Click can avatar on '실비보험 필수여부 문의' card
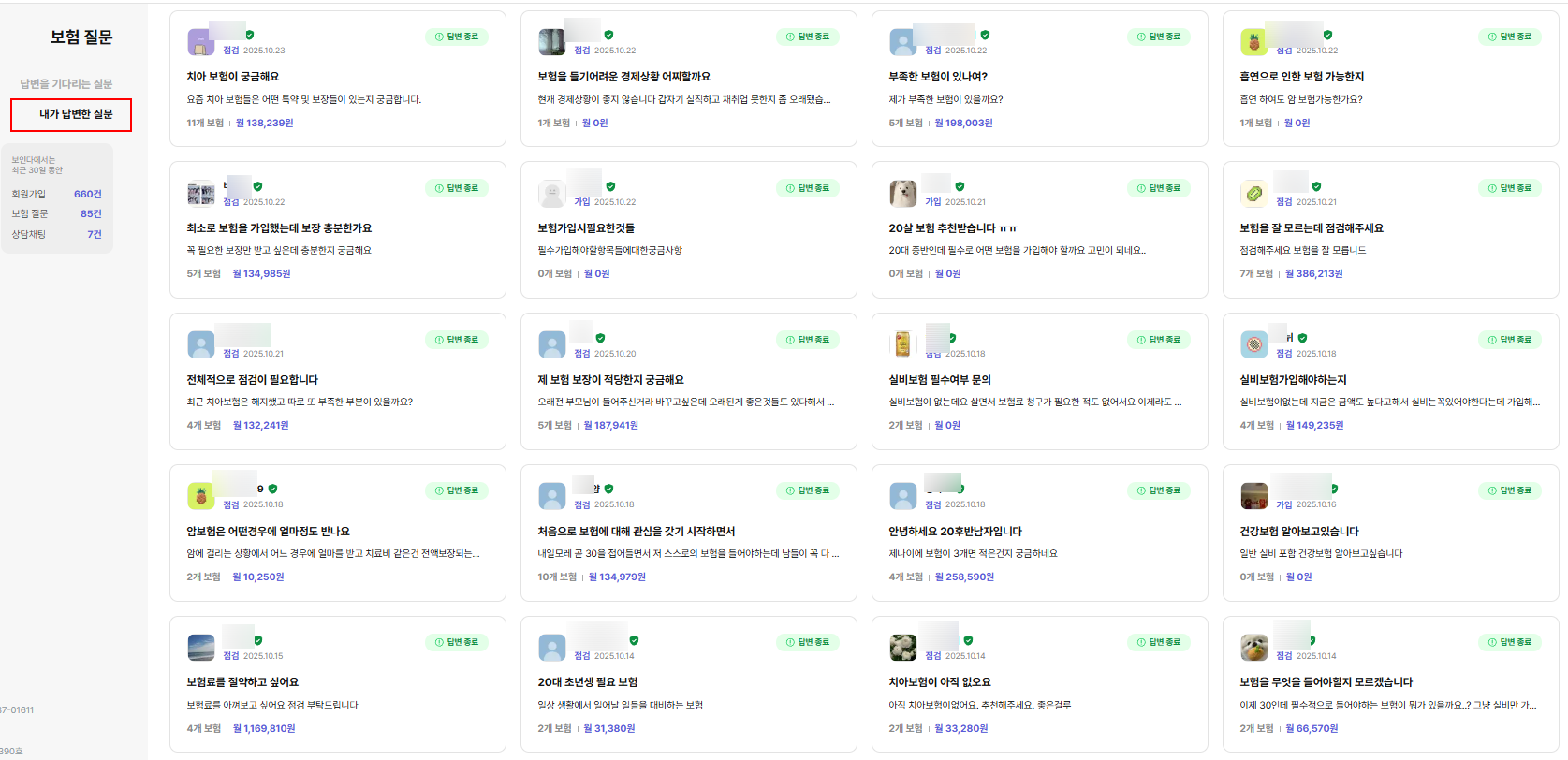The image size is (1568, 760). (902, 344)
